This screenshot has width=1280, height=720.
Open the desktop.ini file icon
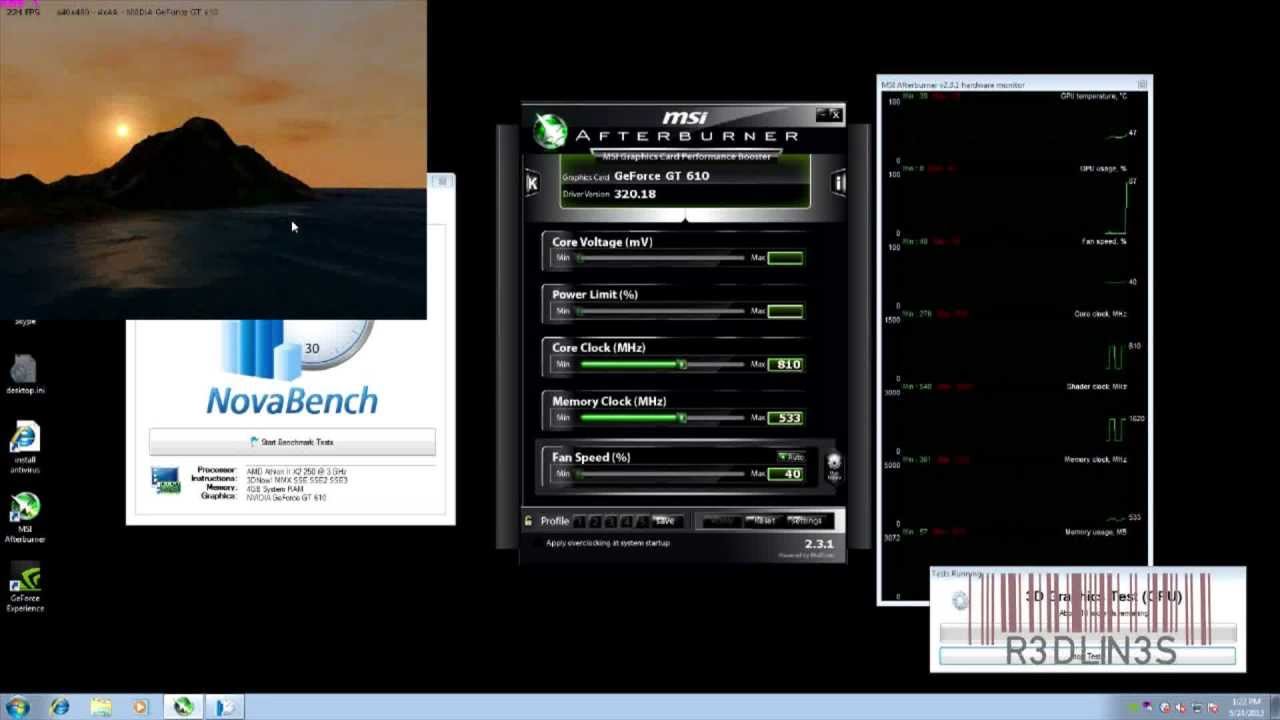pyautogui.click(x=25, y=375)
